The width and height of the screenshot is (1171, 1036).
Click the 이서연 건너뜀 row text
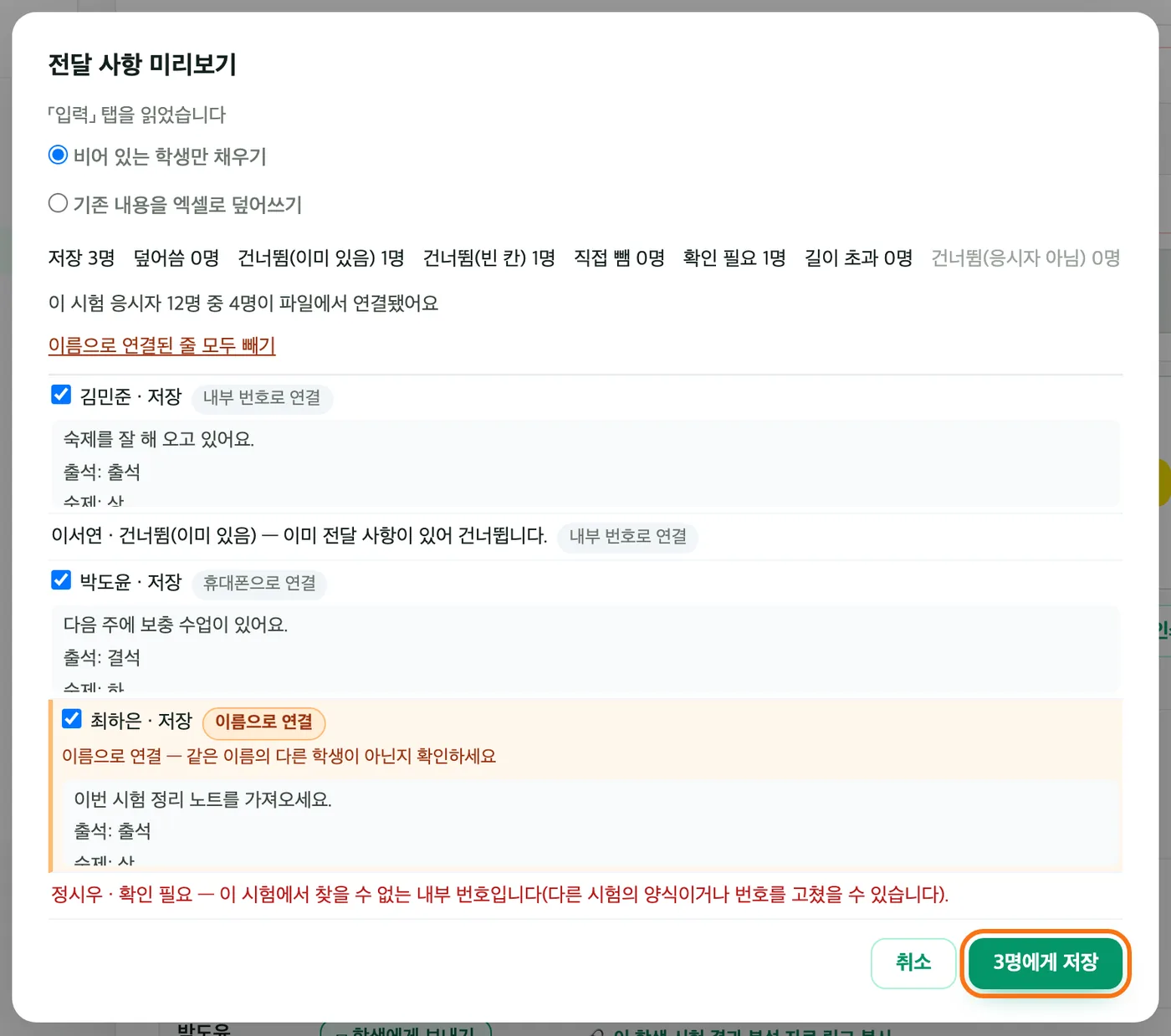tap(299, 535)
